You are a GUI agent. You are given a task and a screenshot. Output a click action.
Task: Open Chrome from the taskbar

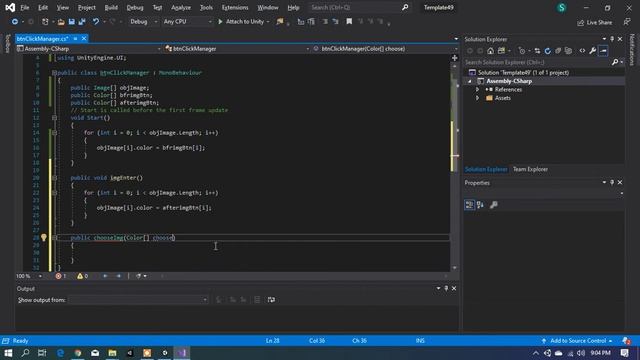[78, 353]
